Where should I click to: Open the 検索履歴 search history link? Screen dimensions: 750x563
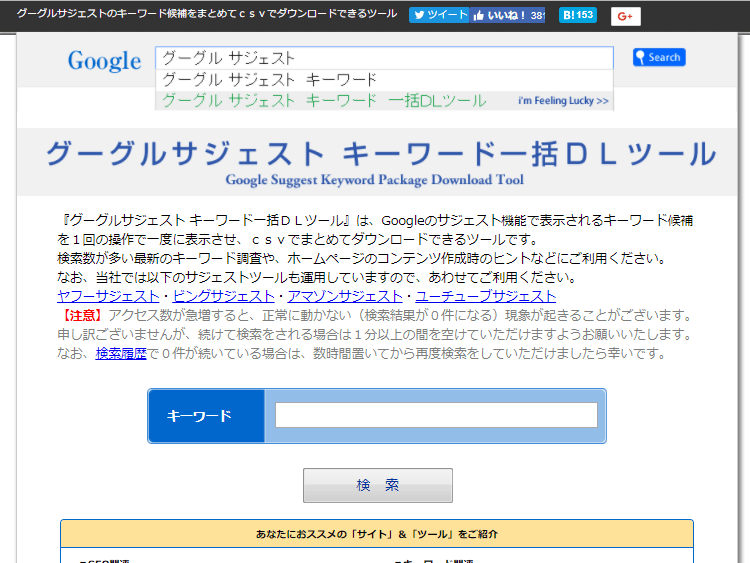(x=121, y=353)
